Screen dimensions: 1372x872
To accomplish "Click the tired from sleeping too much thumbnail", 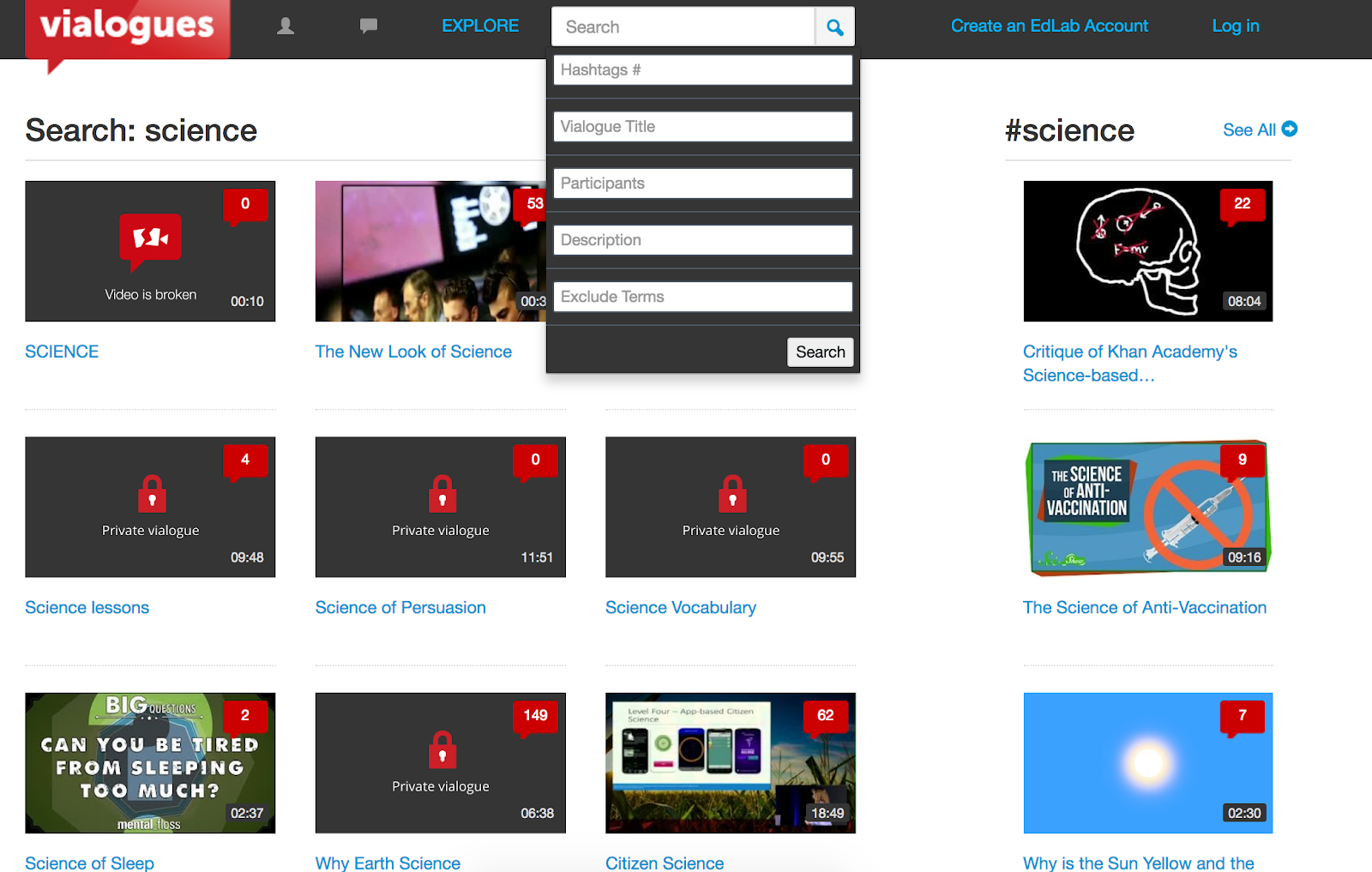I will tap(150, 762).
